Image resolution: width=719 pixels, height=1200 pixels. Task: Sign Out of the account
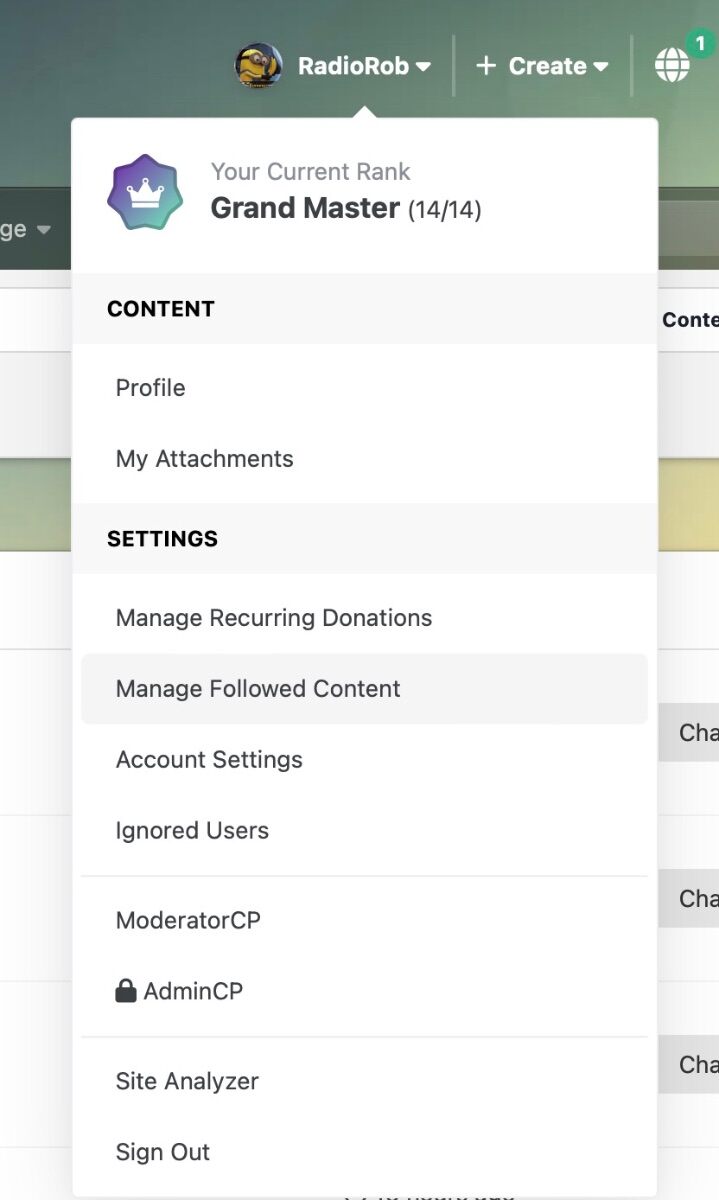pos(364,1153)
